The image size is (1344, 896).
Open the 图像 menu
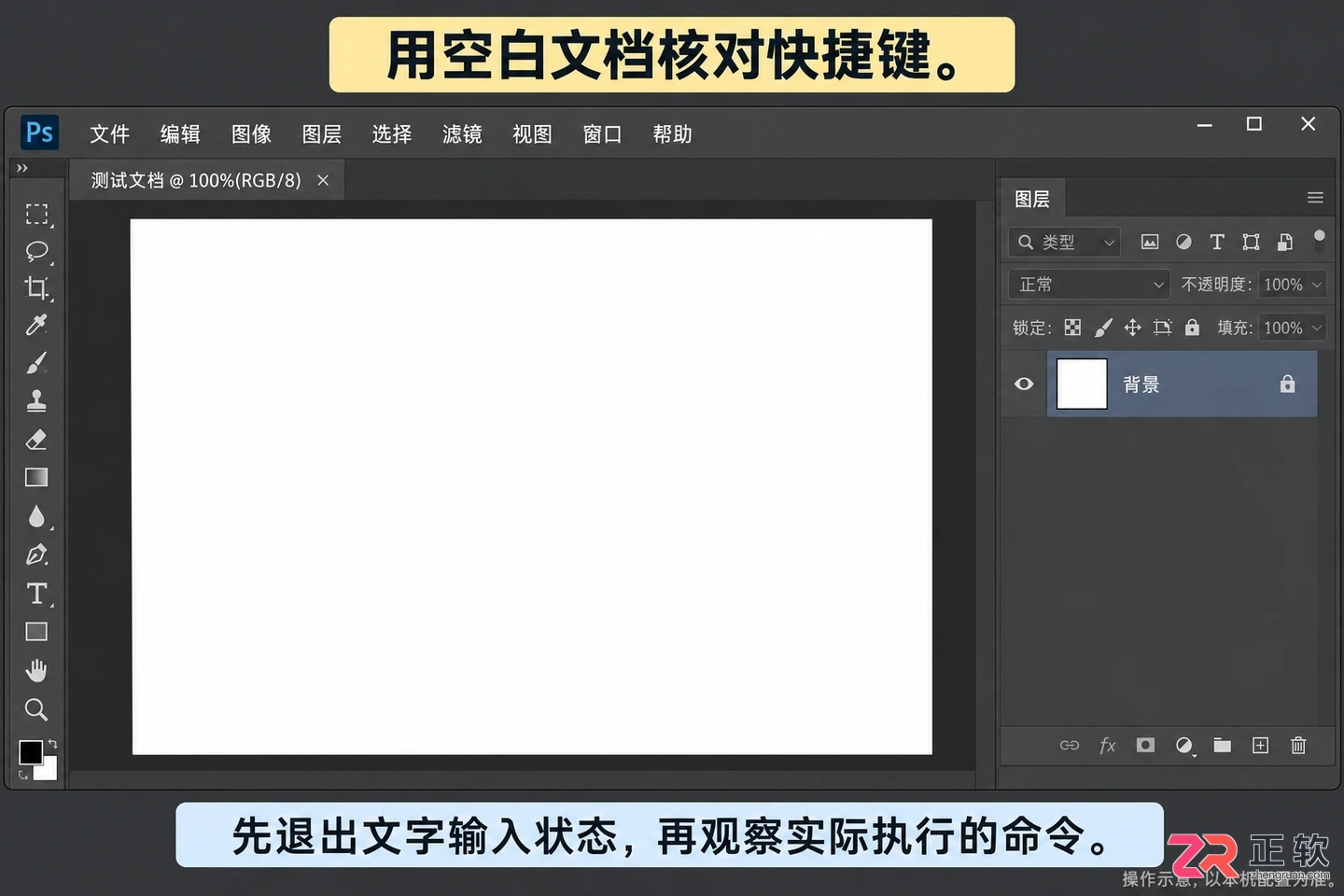pos(251,134)
